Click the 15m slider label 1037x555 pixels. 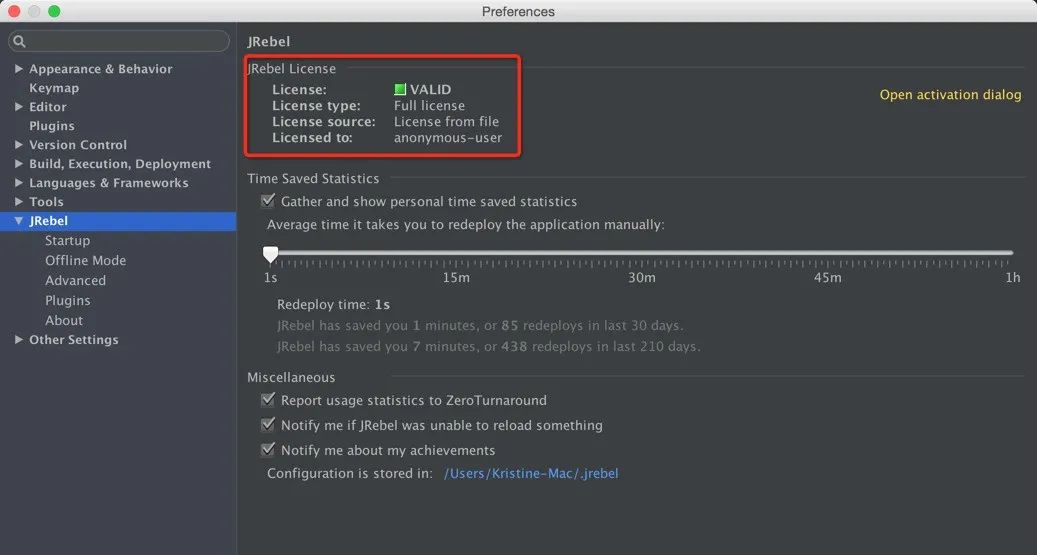[x=456, y=277]
